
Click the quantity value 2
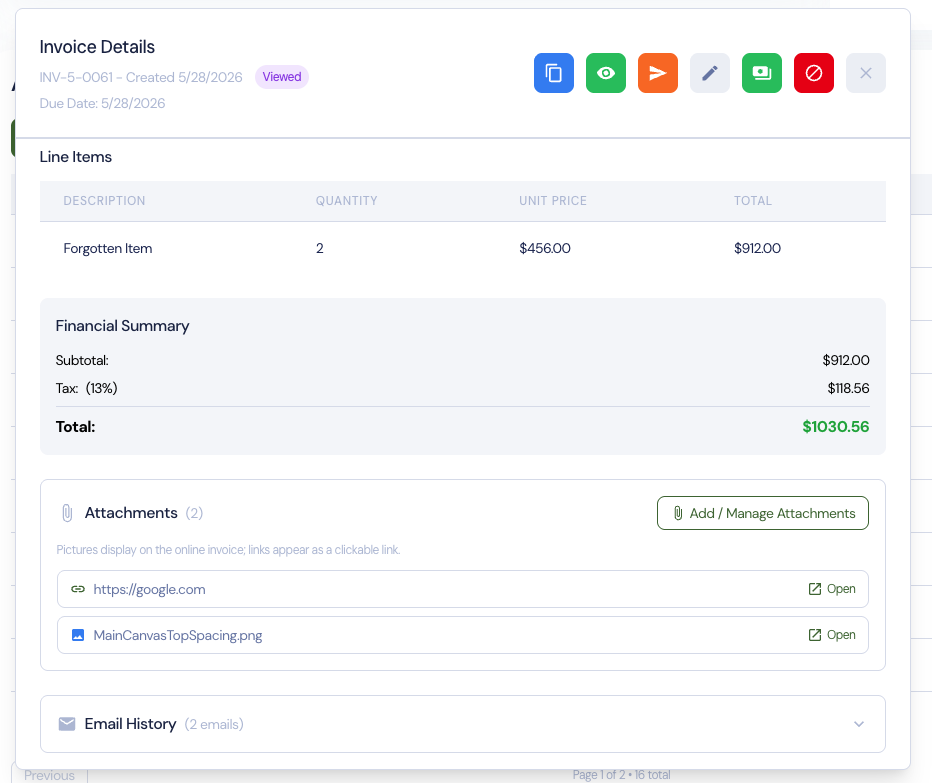320,249
